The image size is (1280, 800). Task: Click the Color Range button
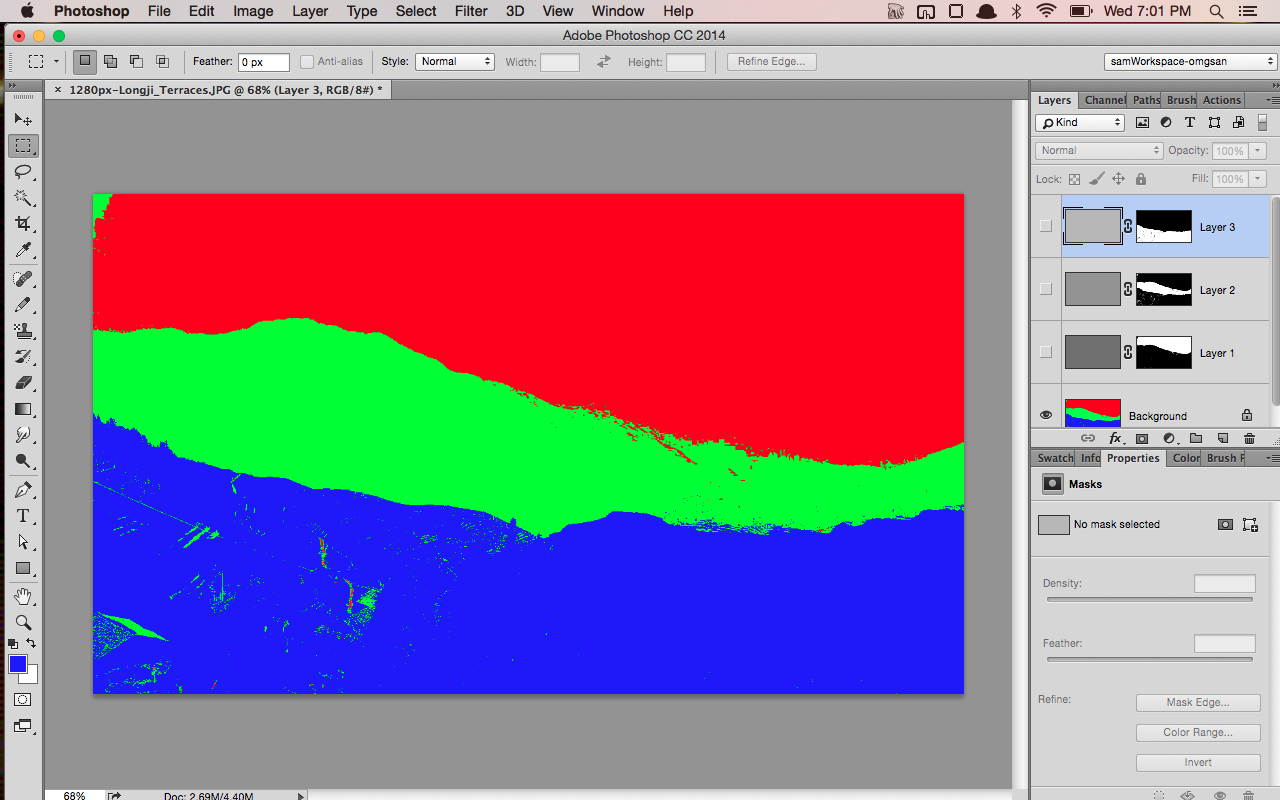(x=1198, y=733)
